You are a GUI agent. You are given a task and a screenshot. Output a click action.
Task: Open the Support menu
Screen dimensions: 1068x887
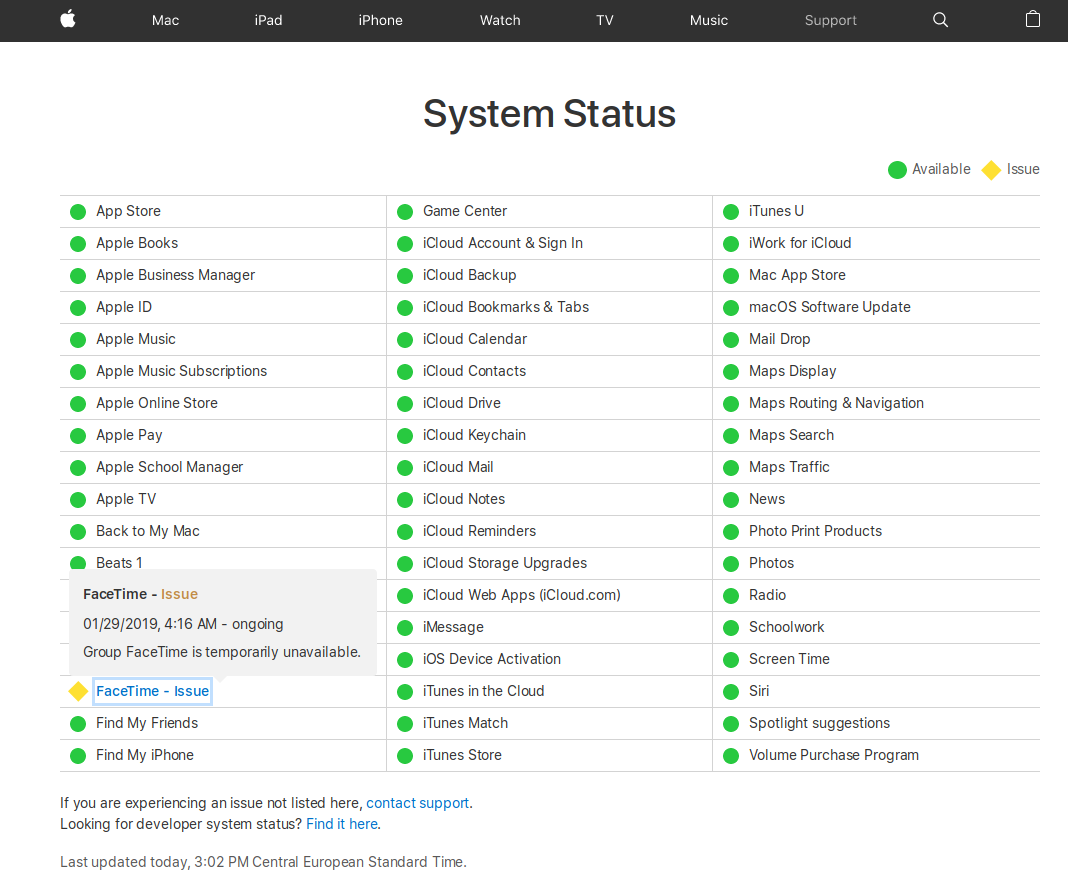tap(830, 20)
